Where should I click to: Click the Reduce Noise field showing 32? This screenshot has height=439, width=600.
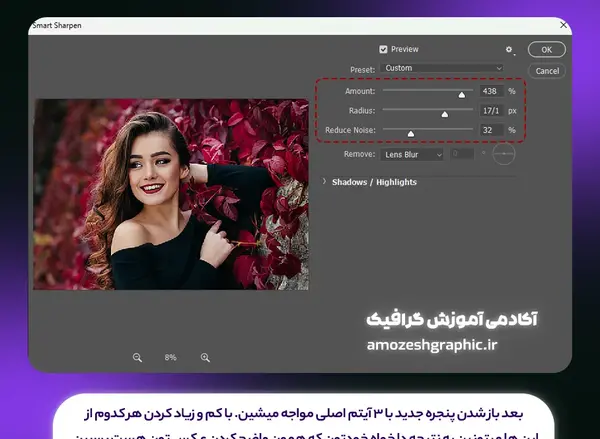(492, 130)
